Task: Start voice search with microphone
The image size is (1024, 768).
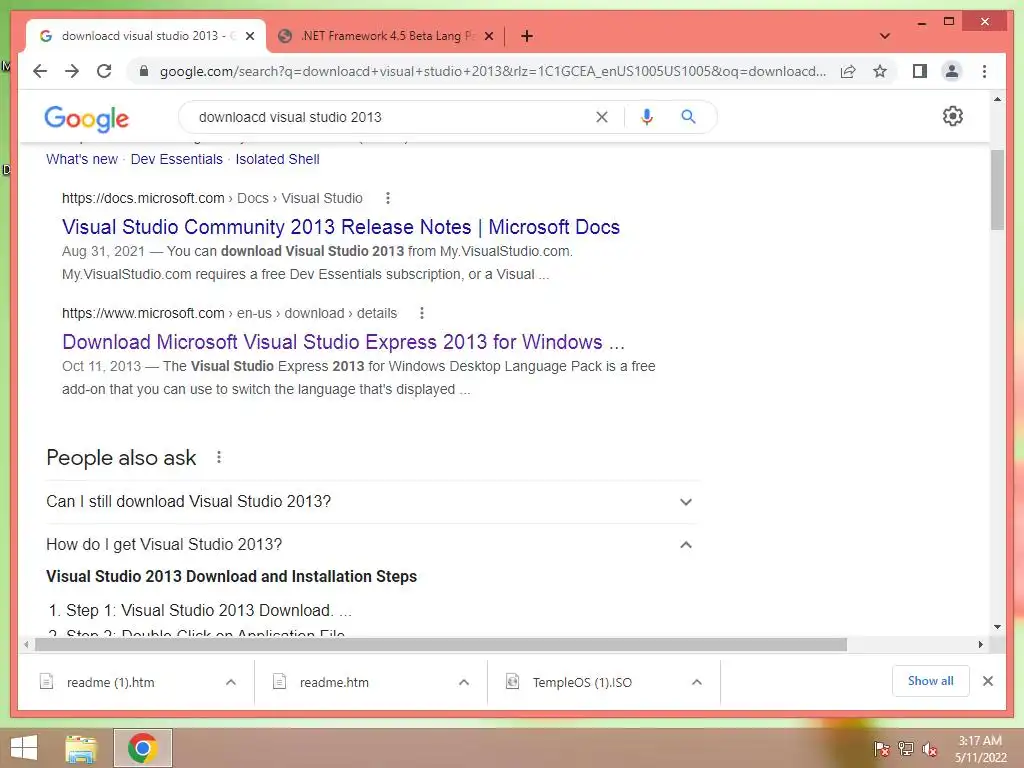Action: click(647, 117)
